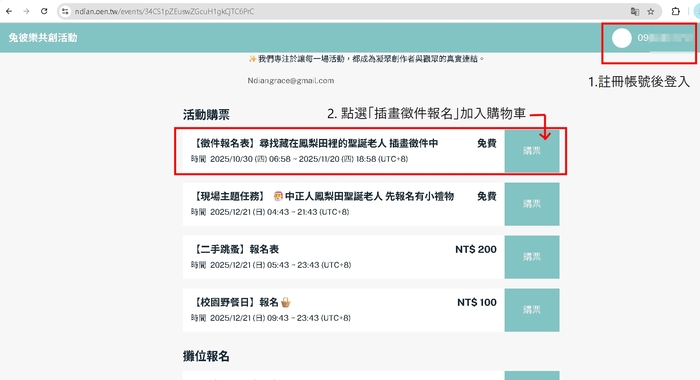Click the NT$ 100 price
The image size is (700, 380).
pos(477,302)
